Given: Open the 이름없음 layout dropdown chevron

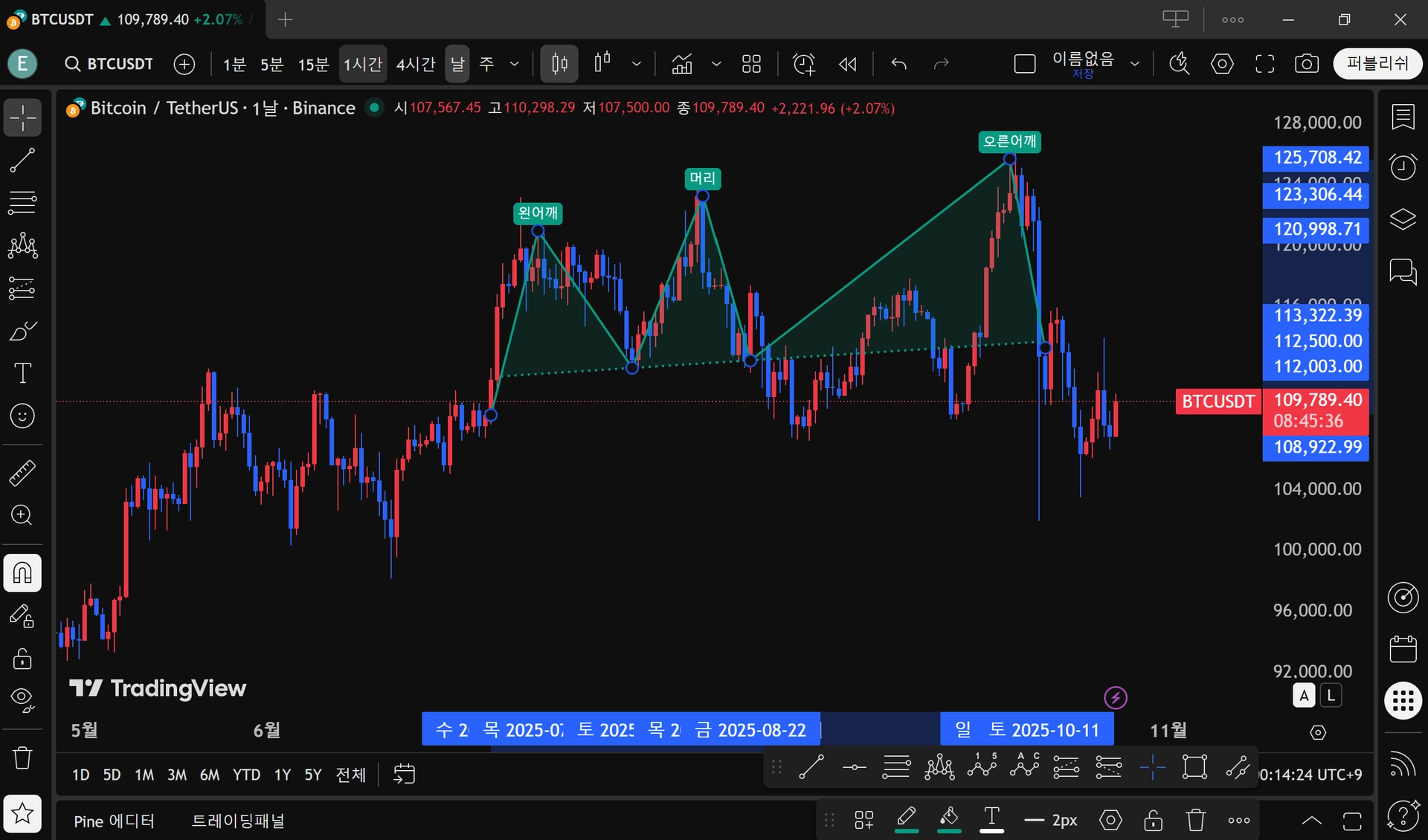Looking at the screenshot, I should [x=1135, y=64].
